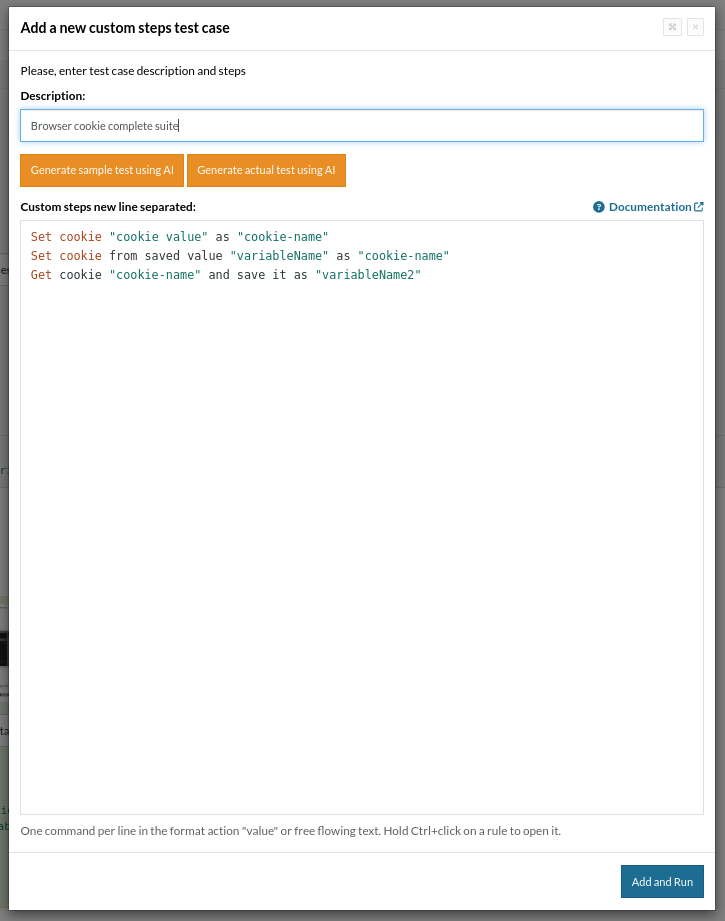This screenshot has width=725, height=921.
Task: Click "cookie-name" at end of first line
Action: point(283,237)
